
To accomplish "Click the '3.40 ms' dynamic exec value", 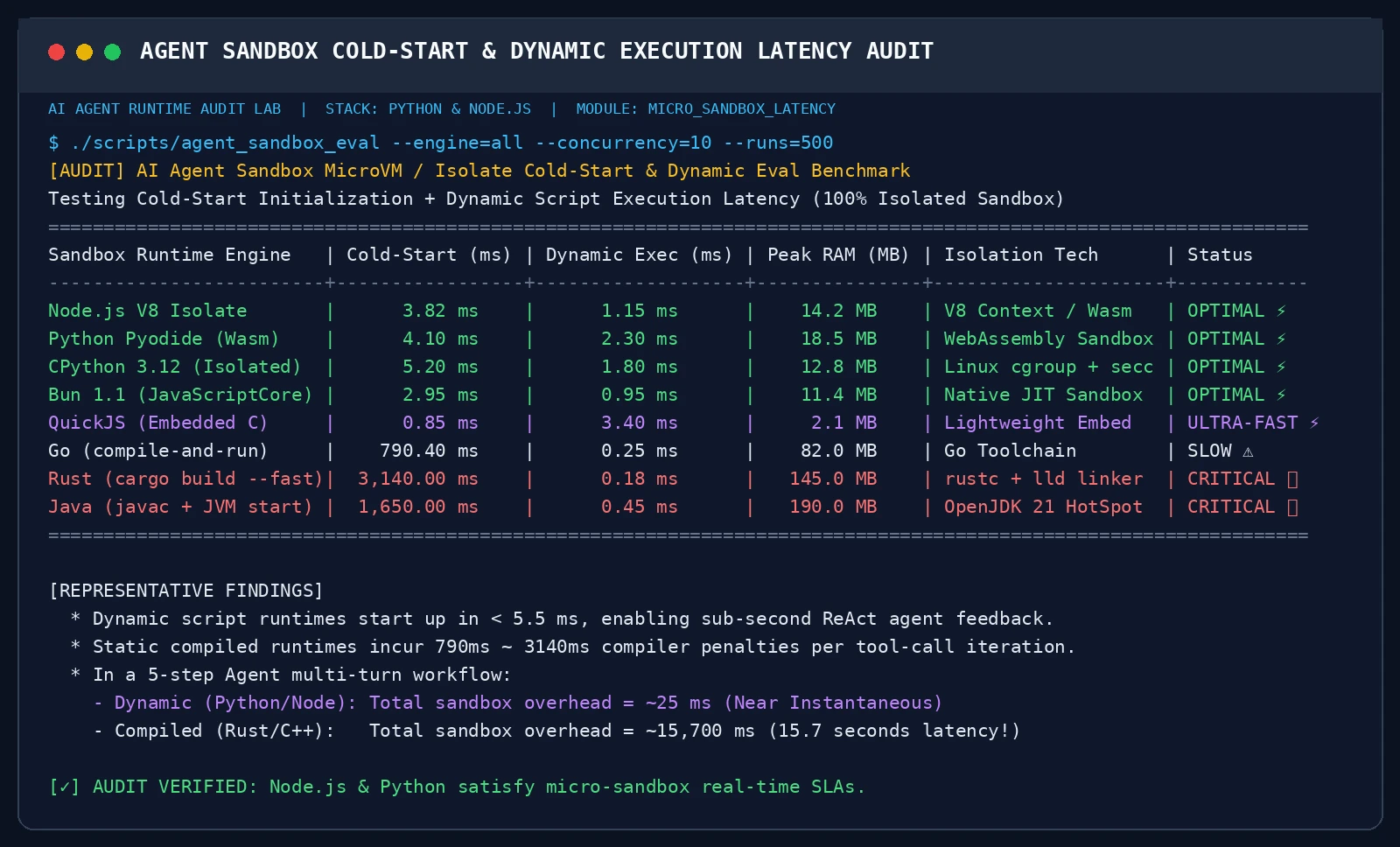I will 640,423.
